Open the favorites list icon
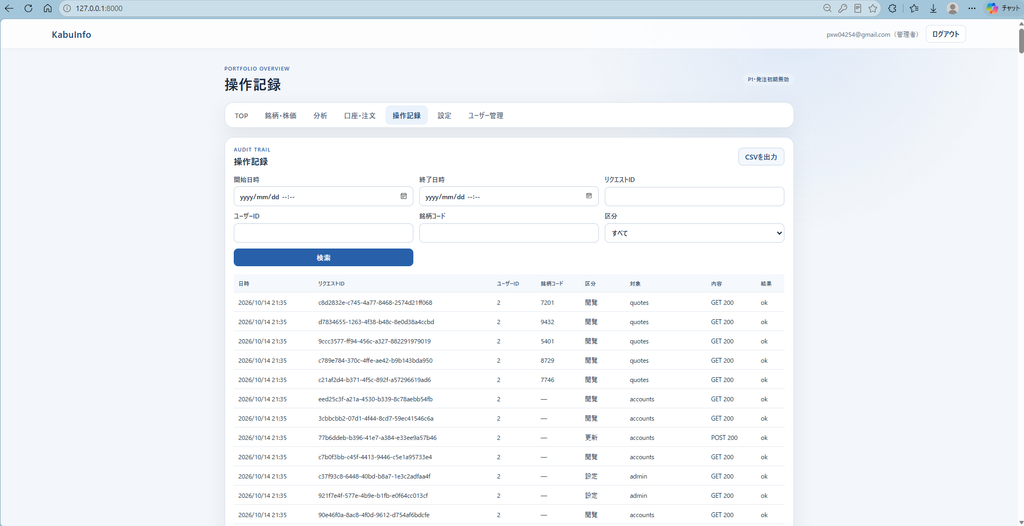This screenshot has height=526, width=1024. click(914, 8)
